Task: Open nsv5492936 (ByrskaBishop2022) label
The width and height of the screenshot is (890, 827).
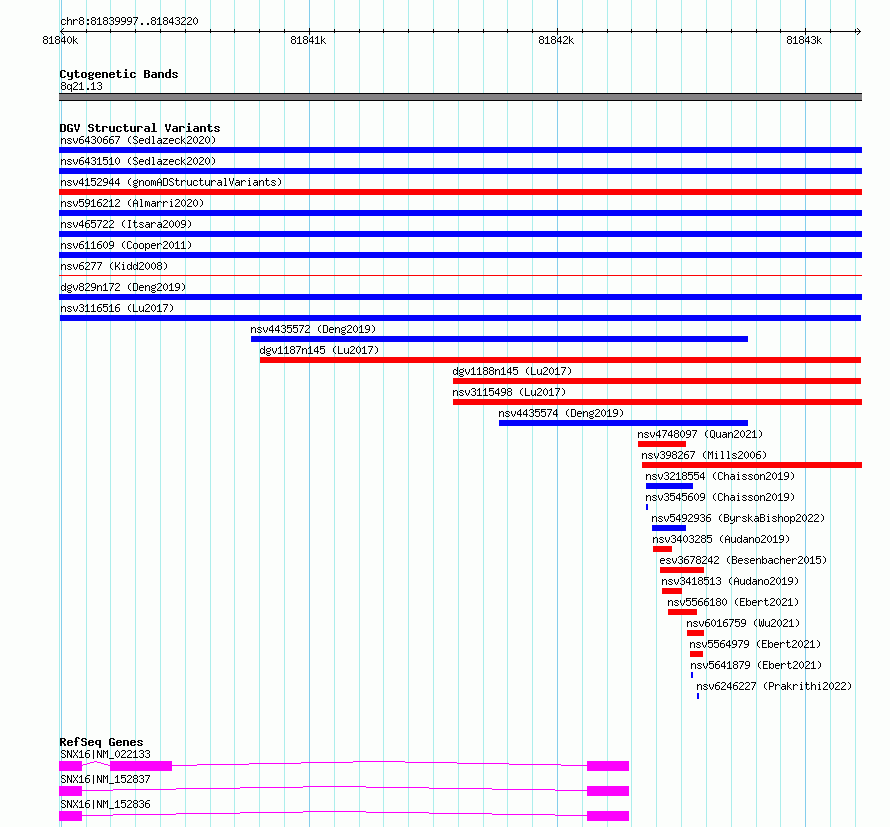Action: pos(738,518)
